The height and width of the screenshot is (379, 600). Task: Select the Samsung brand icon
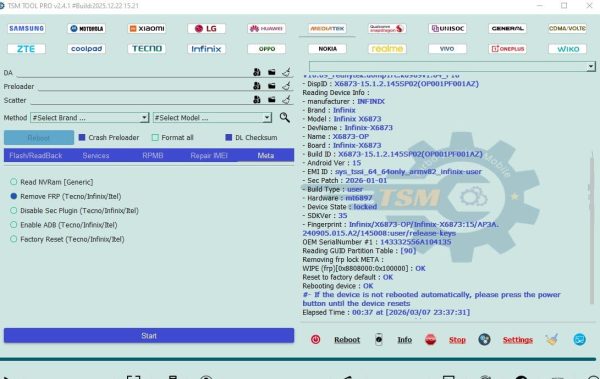26,28
